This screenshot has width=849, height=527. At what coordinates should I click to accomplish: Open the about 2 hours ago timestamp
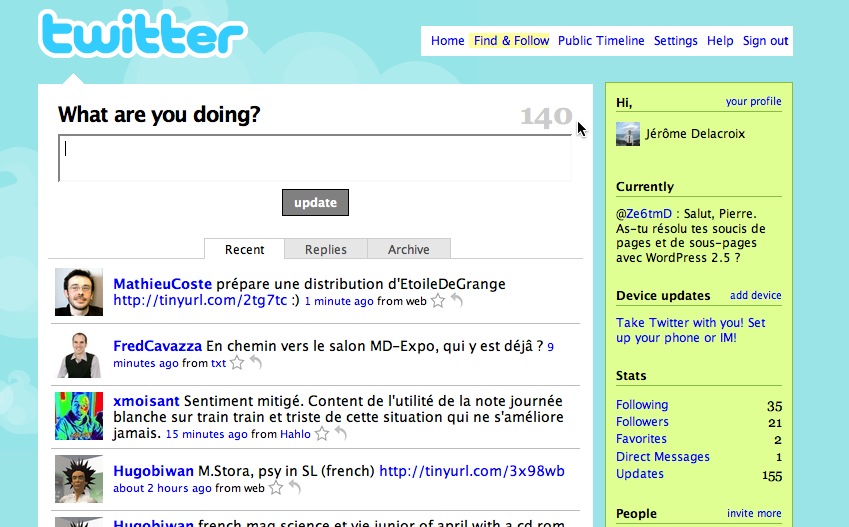coord(162,489)
